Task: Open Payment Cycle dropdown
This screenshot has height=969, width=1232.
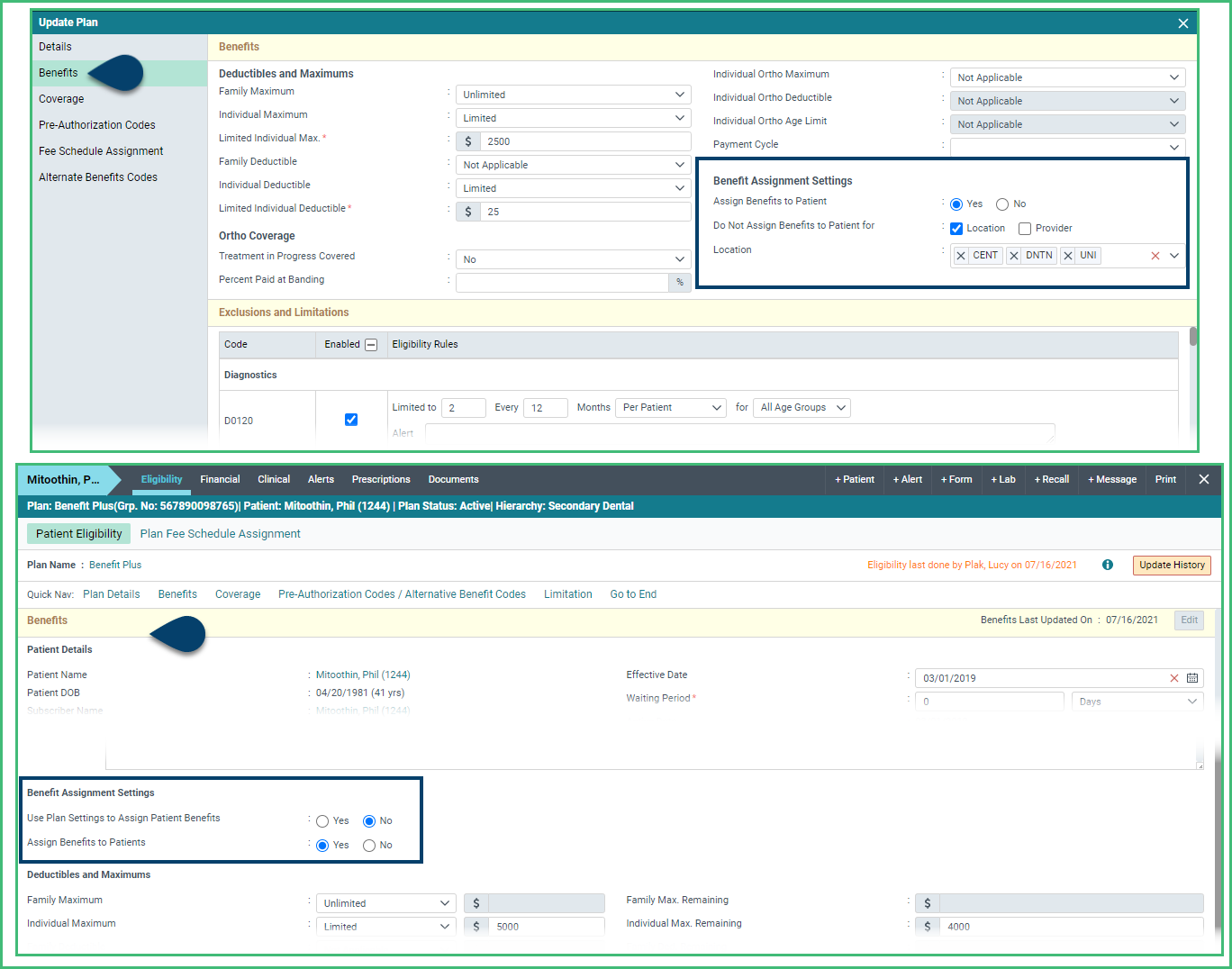Action: click(1068, 147)
